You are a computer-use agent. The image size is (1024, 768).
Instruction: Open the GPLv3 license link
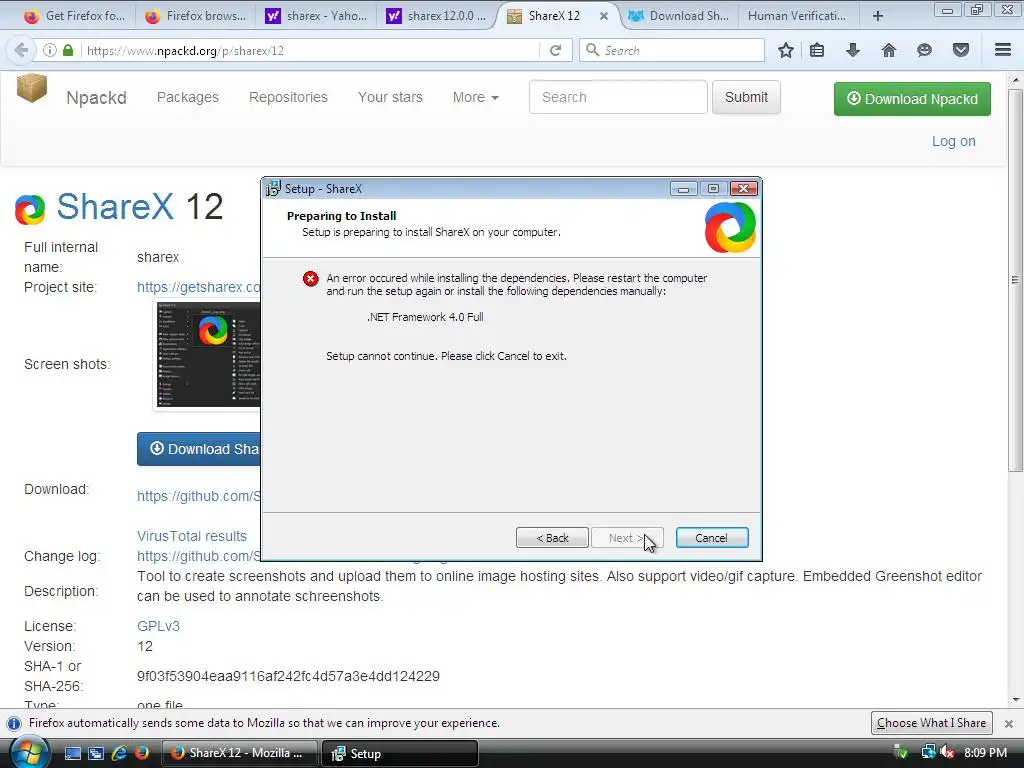[x=158, y=626]
